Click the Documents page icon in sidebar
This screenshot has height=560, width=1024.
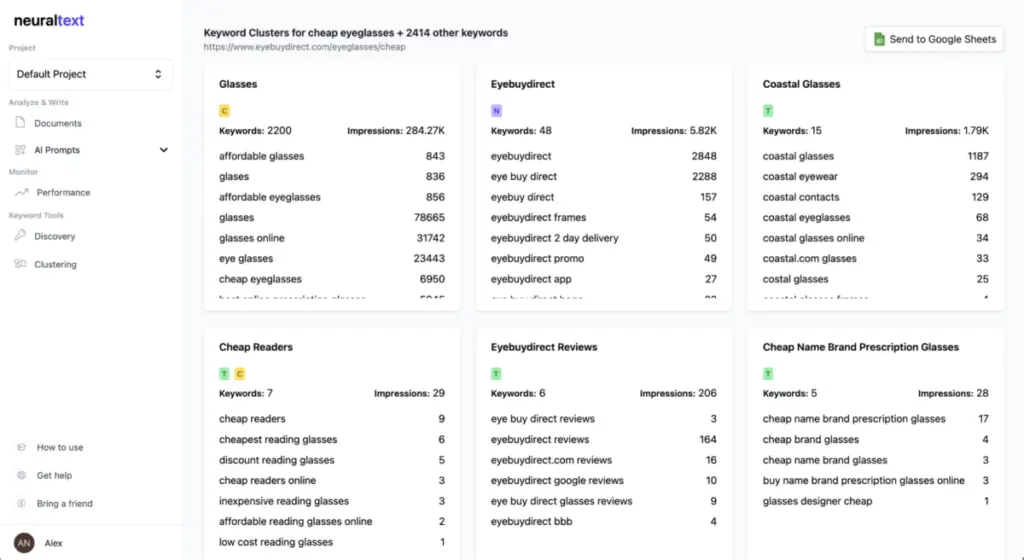(x=21, y=123)
